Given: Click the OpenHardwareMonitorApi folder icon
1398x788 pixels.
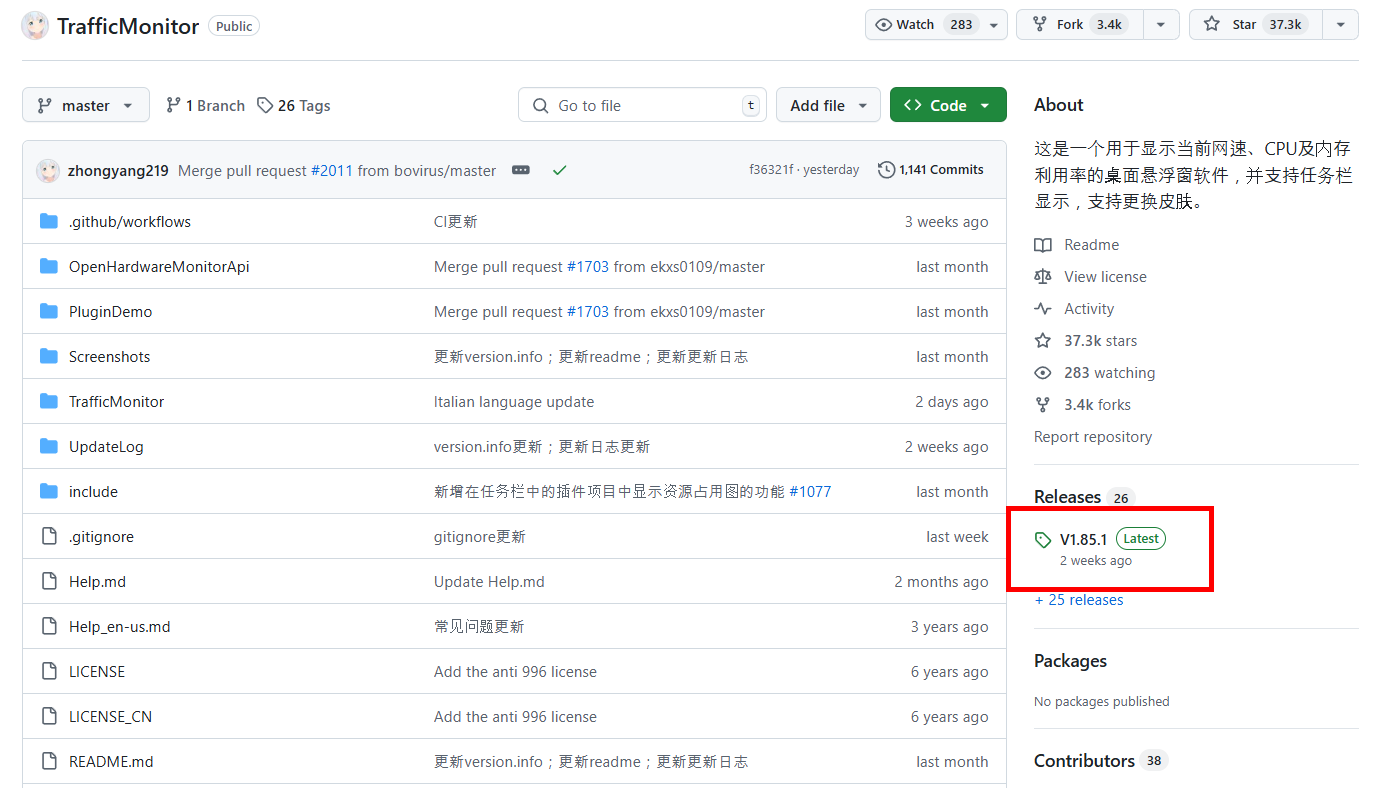Looking at the screenshot, I should (49, 266).
